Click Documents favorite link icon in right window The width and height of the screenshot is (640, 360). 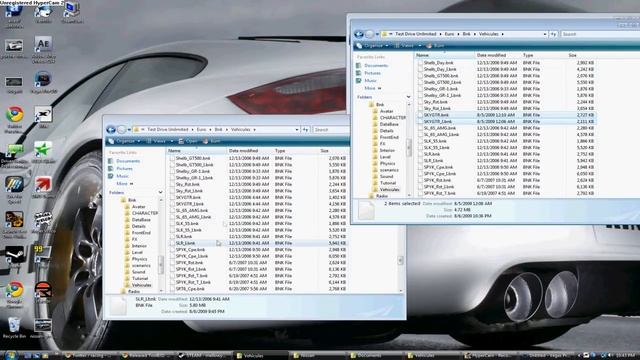(x=359, y=65)
